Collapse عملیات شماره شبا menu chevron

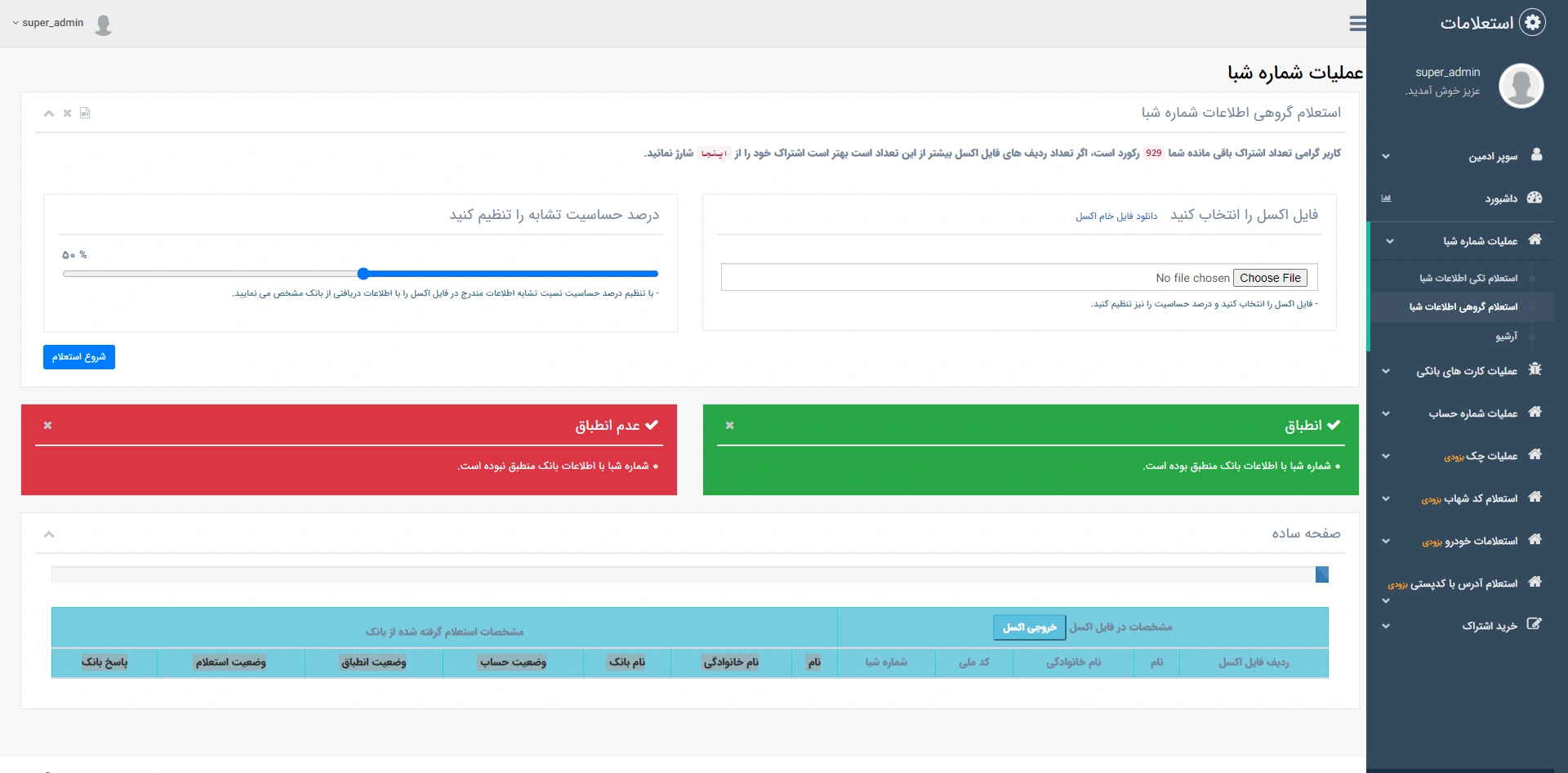tap(1390, 241)
